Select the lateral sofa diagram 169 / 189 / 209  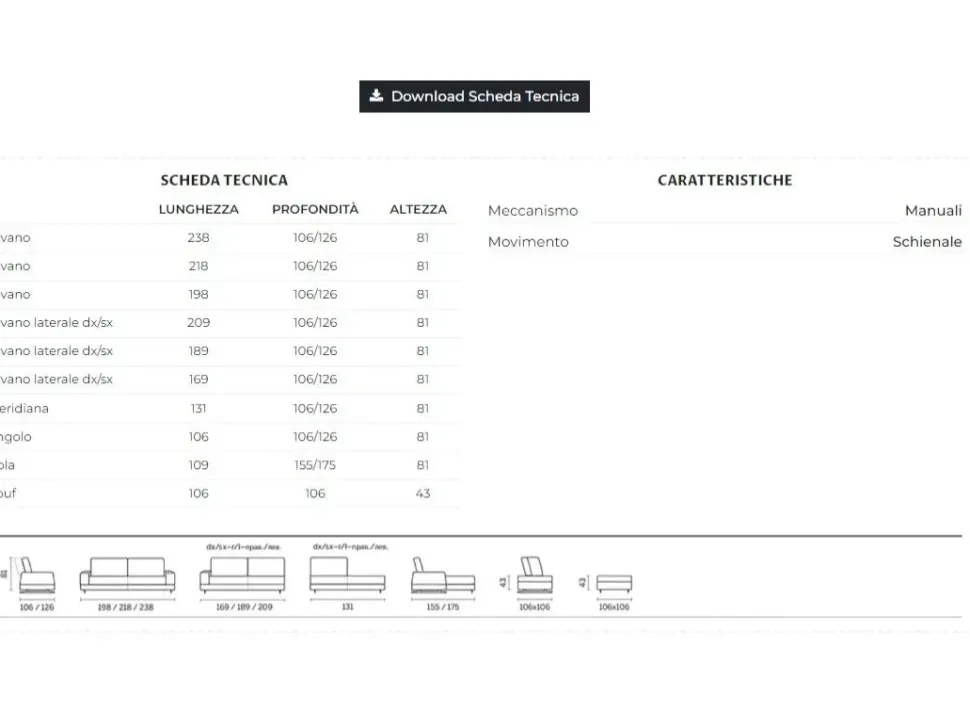click(243, 576)
